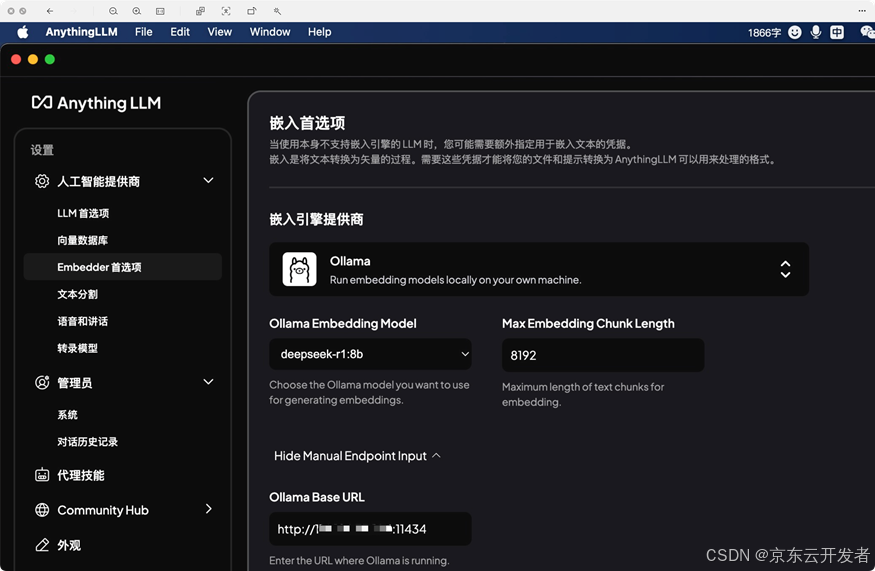Open the 外观 appearance settings
The height and width of the screenshot is (571, 875).
(69, 545)
